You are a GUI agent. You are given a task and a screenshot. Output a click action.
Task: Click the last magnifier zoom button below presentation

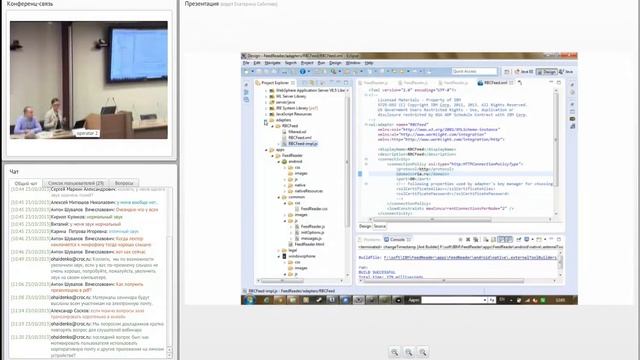tap(423, 352)
